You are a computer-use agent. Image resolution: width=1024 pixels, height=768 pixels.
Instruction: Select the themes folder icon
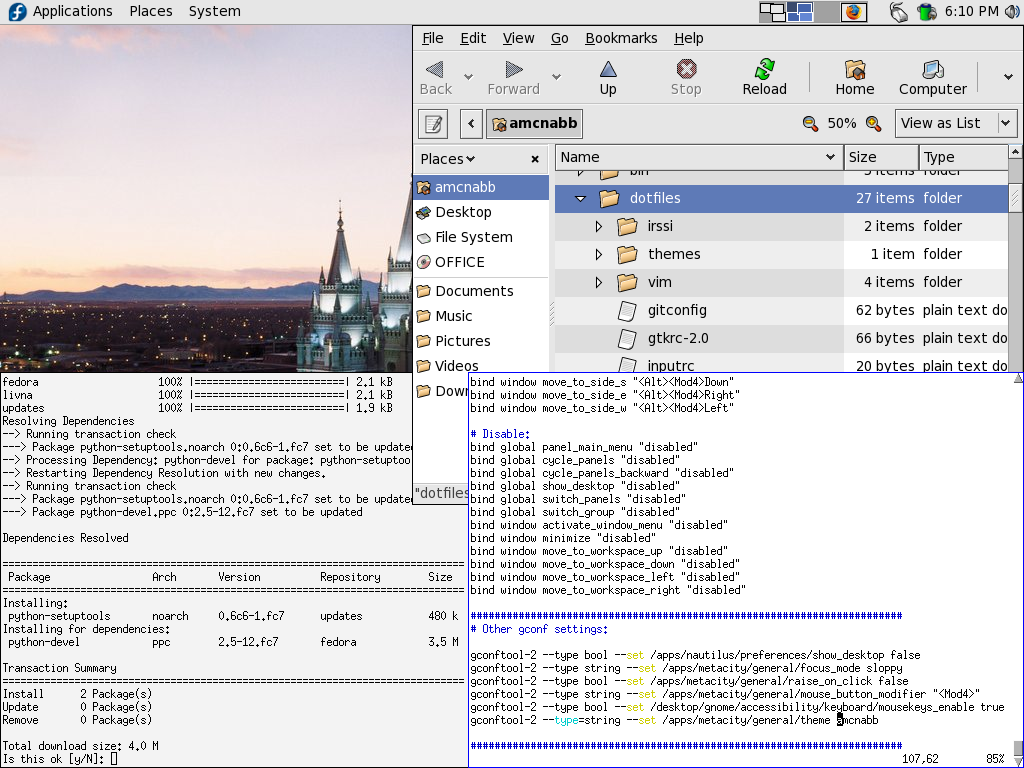pyautogui.click(x=627, y=255)
